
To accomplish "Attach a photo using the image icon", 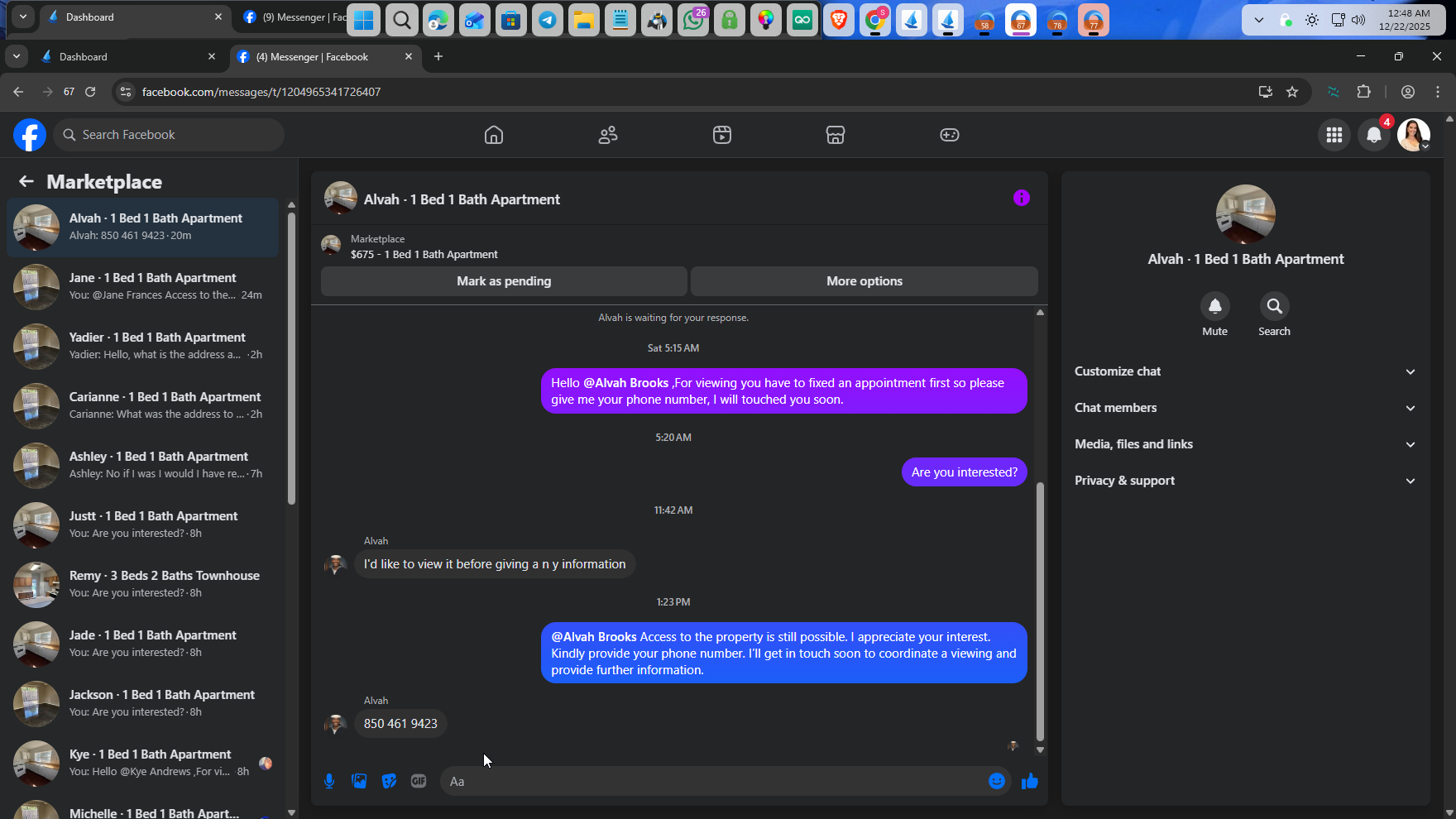I will click(359, 781).
